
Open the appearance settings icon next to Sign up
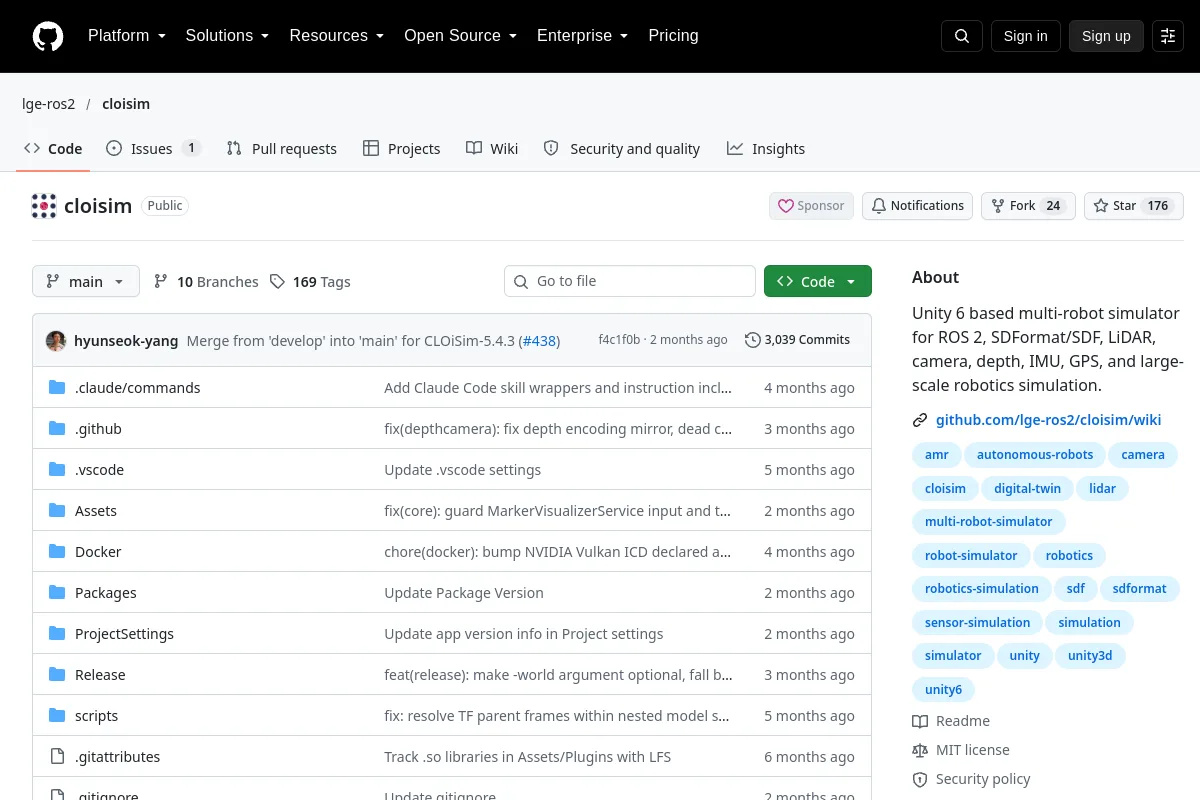click(1168, 36)
